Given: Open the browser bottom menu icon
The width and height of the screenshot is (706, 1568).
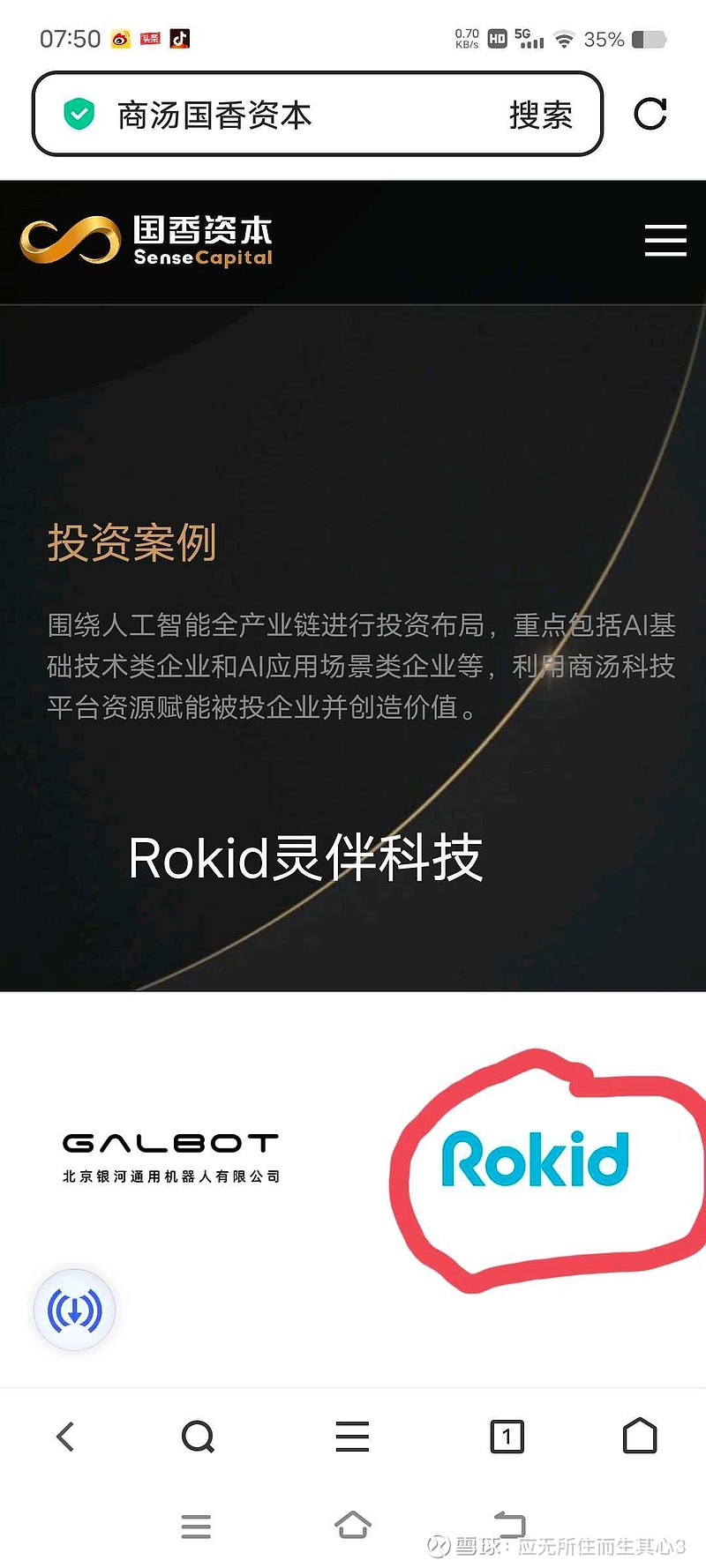Looking at the screenshot, I should (x=352, y=1437).
